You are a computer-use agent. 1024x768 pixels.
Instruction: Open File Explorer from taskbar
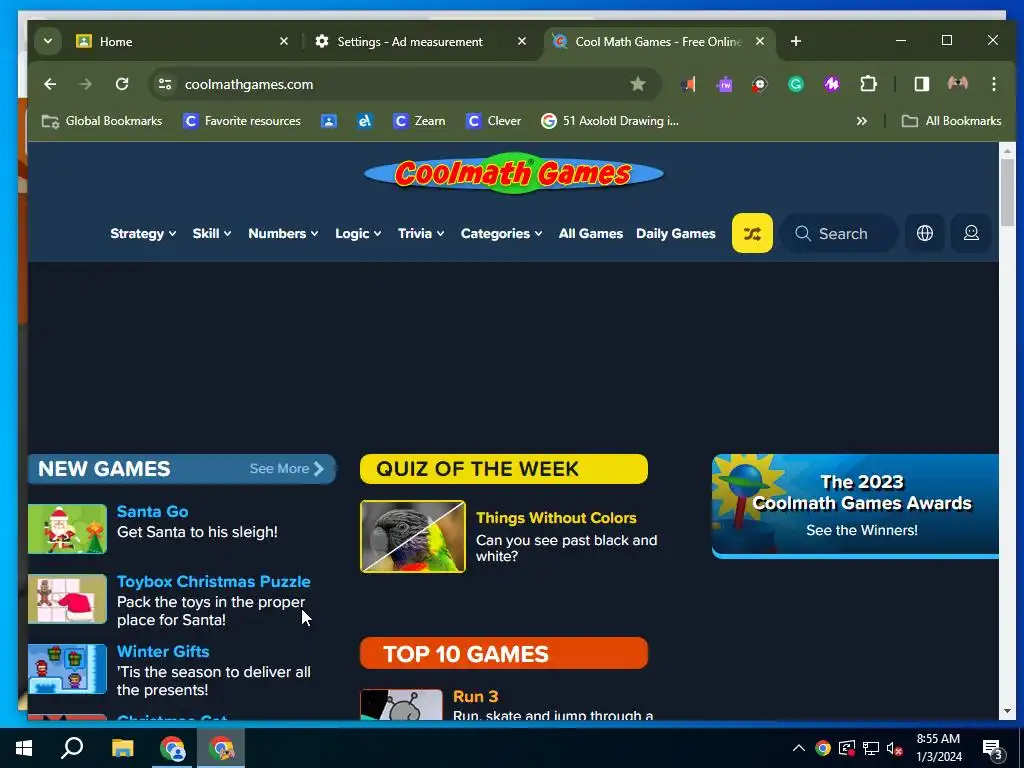122,748
